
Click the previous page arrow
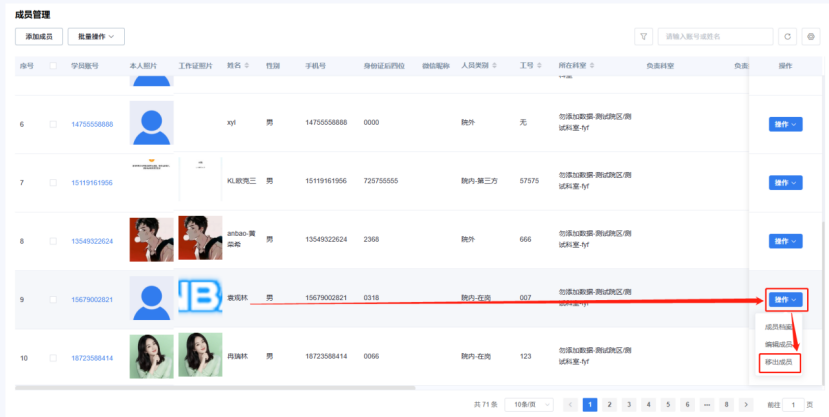click(x=570, y=405)
